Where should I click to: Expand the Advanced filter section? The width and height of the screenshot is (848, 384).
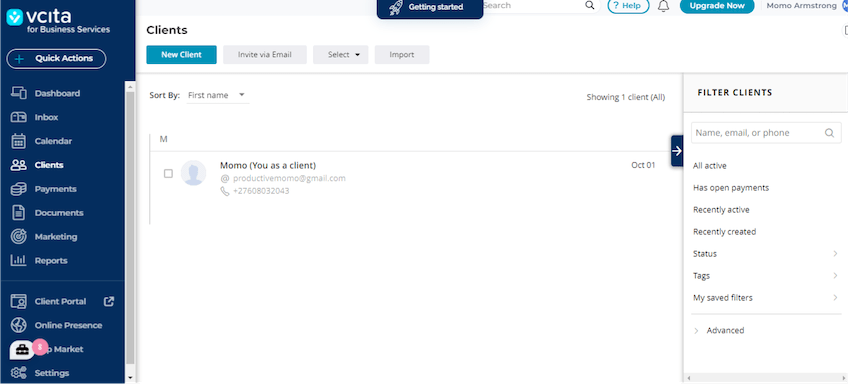pos(719,330)
